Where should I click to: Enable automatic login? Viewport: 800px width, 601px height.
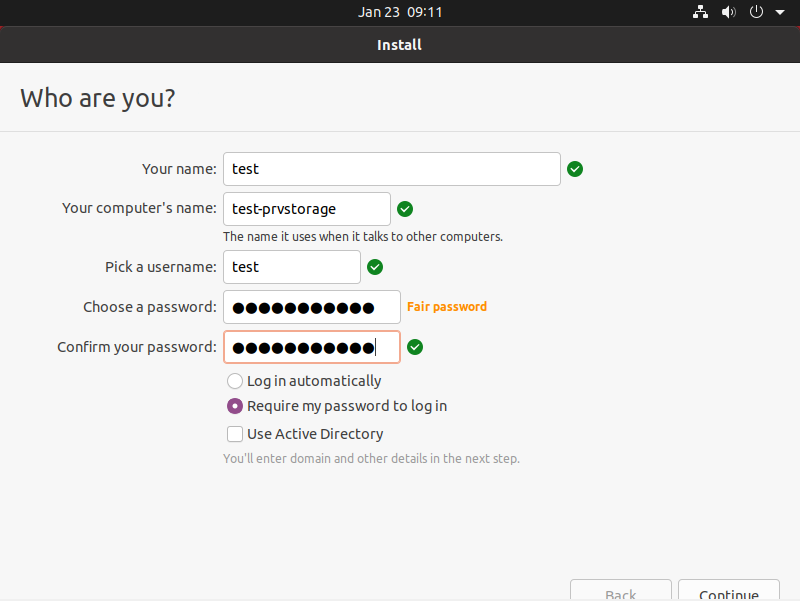click(x=234, y=381)
